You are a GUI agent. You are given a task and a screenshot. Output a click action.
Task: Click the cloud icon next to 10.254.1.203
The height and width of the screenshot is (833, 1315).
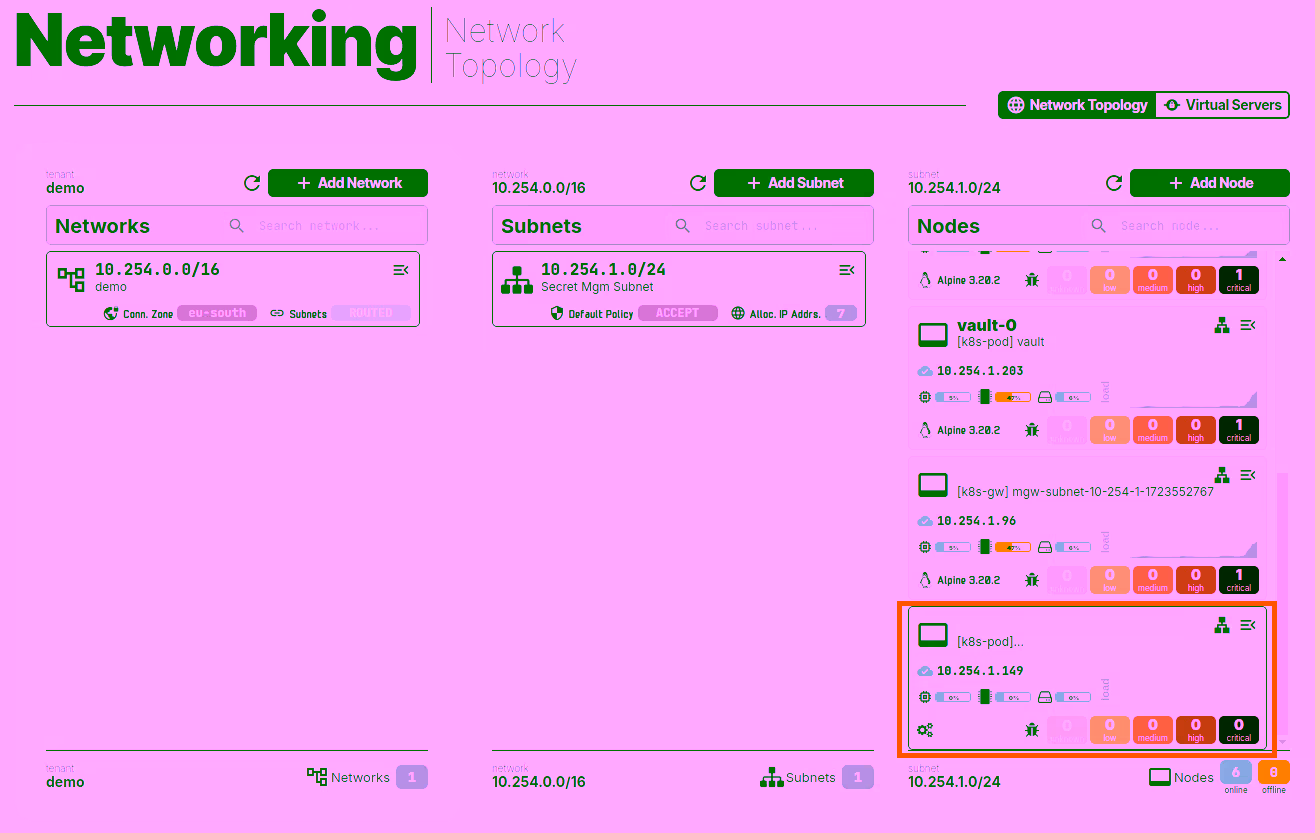tap(924, 370)
